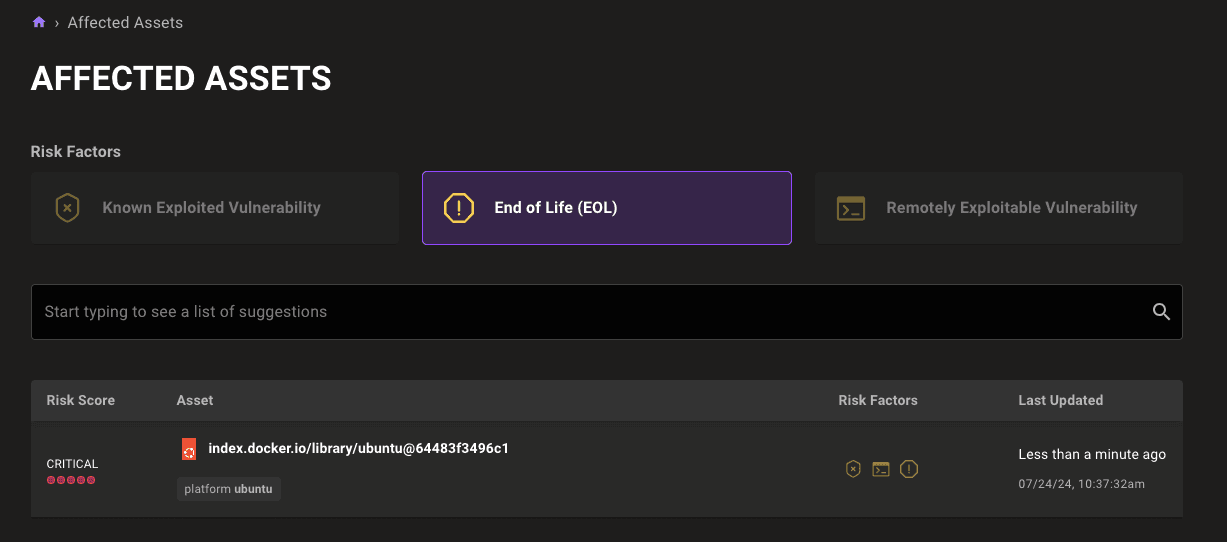Click the terminal icon on Remotely Exploitable card
Screen dimensions: 1227x542
tap(851, 208)
